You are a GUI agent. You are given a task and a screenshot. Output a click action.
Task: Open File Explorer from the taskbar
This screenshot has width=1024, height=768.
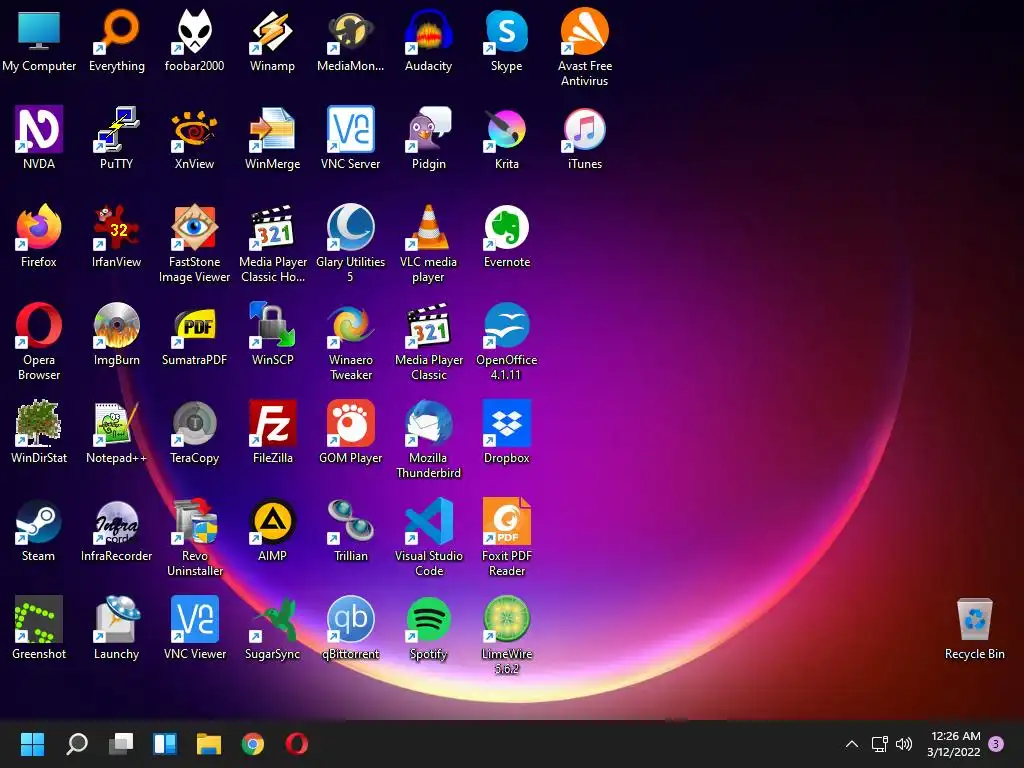[x=209, y=743]
